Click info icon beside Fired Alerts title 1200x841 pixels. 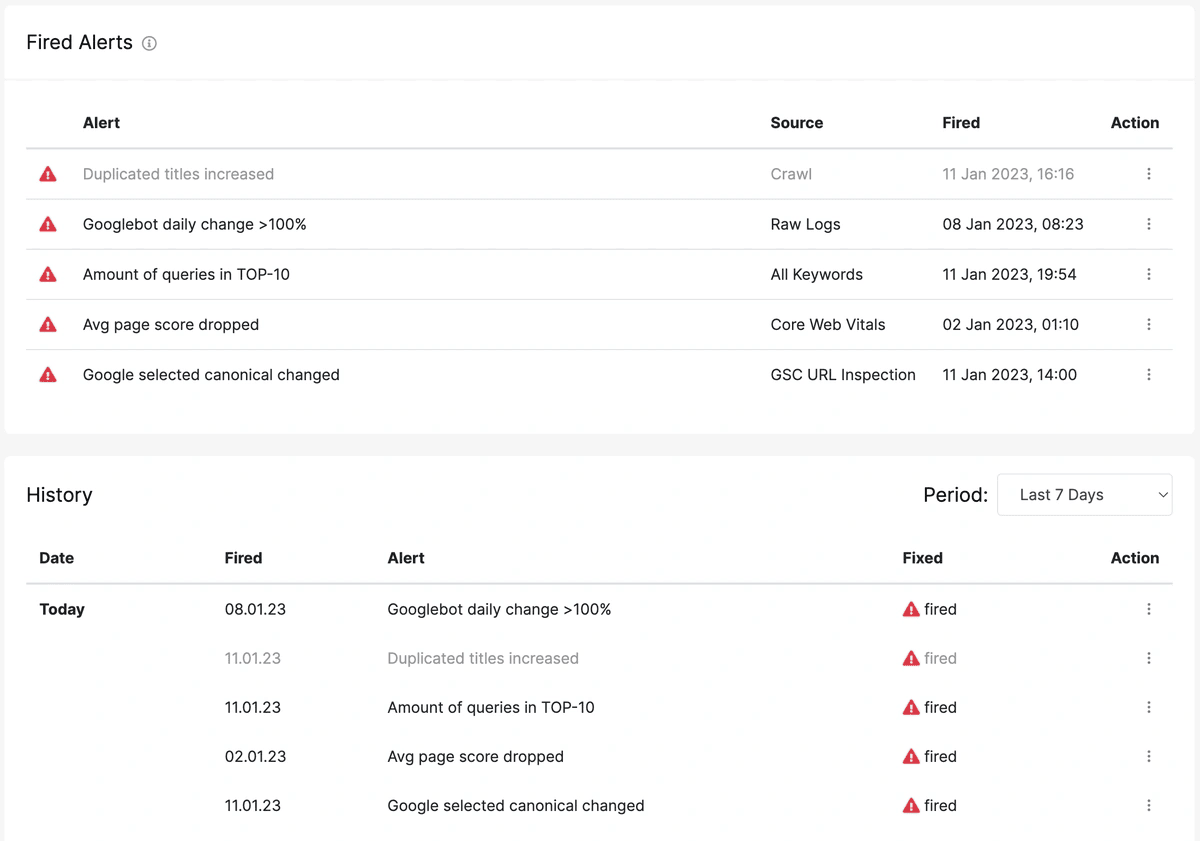coord(149,43)
